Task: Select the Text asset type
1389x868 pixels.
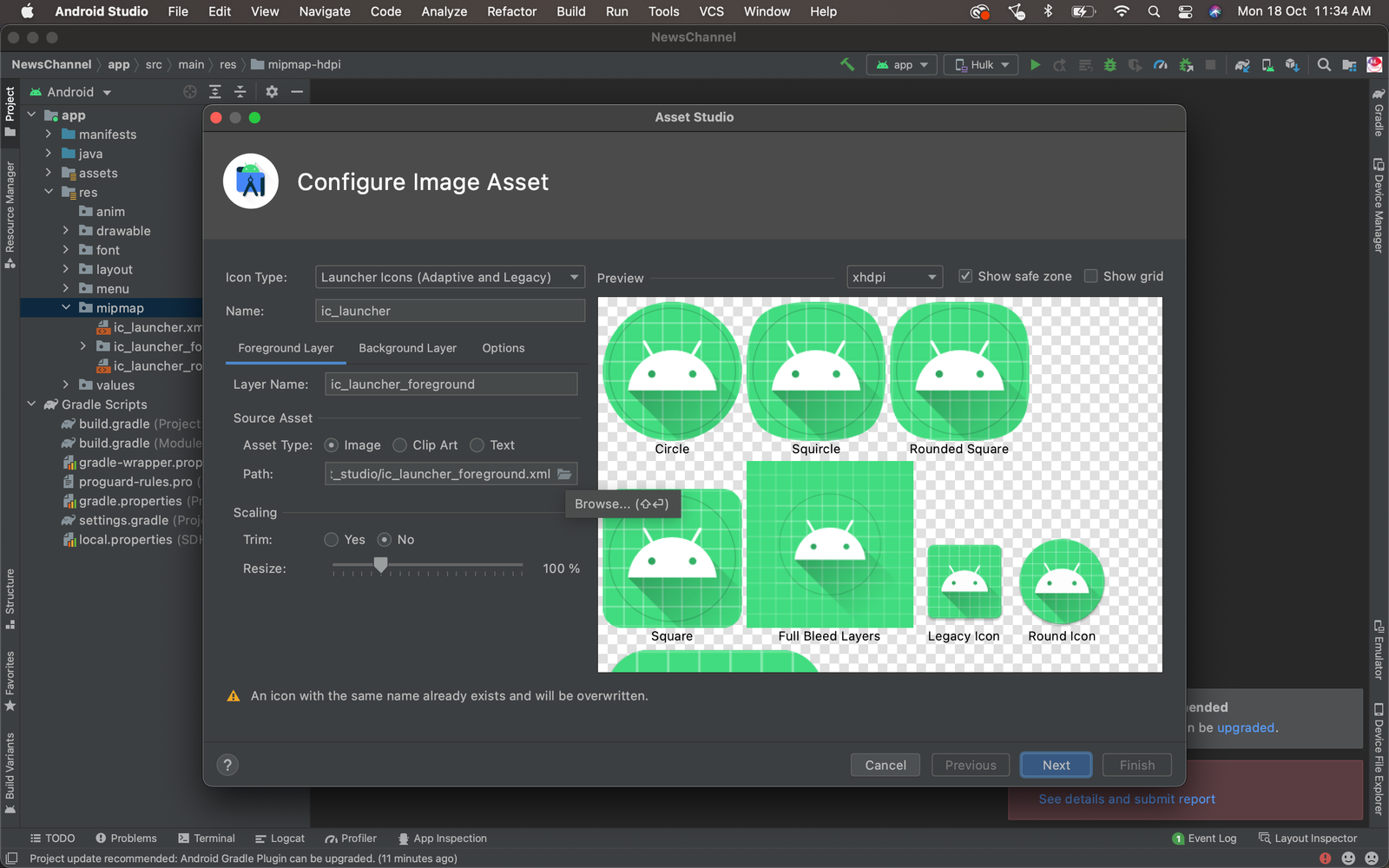Action: [477, 445]
